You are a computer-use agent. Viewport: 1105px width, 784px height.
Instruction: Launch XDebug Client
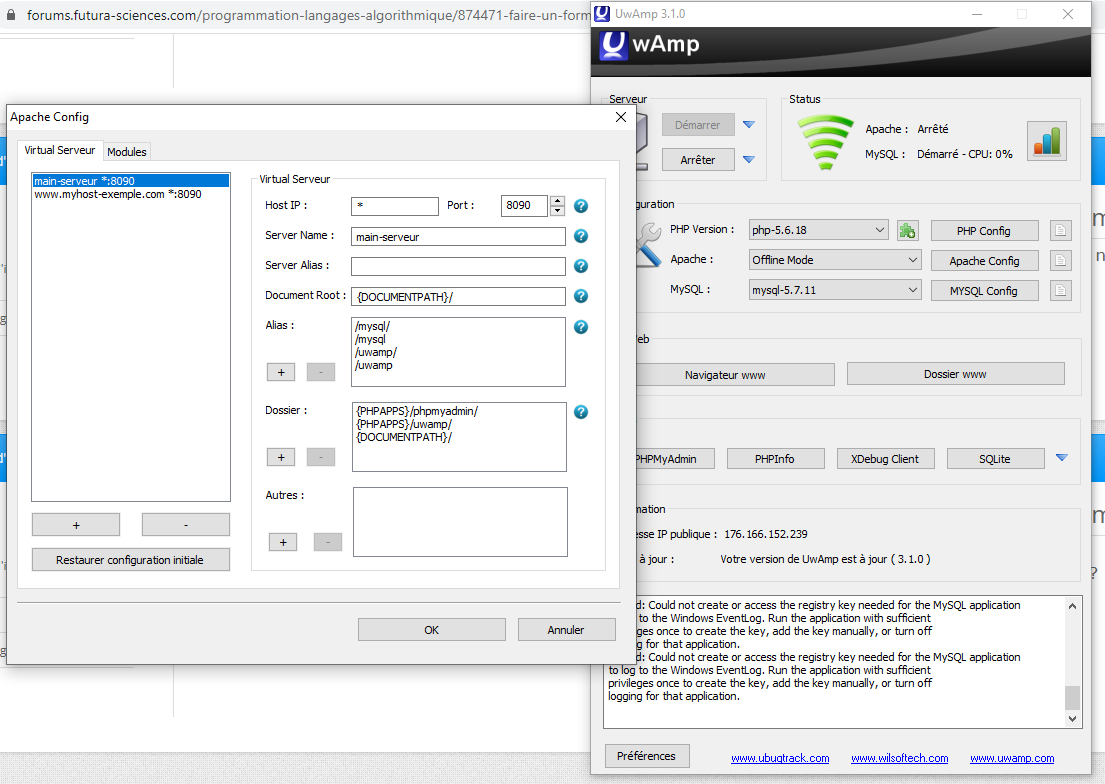click(x=885, y=459)
